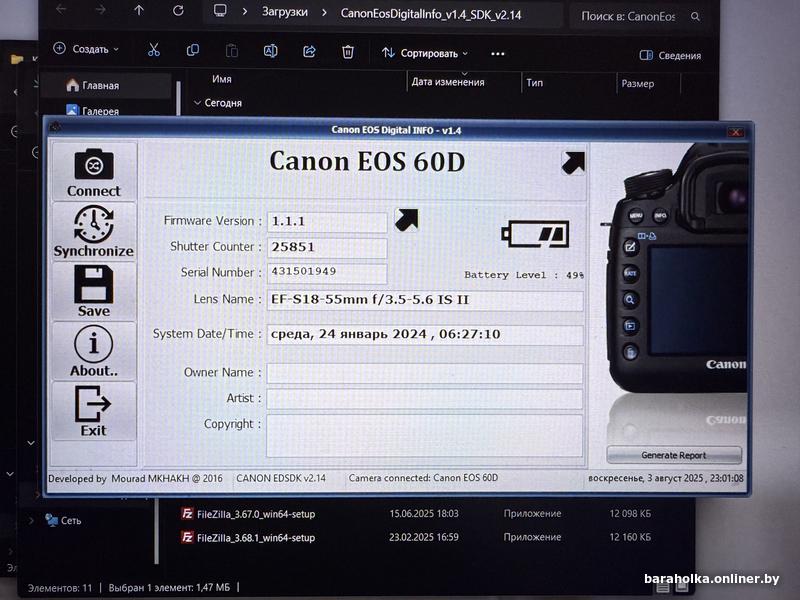The width and height of the screenshot is (800, 600).
Task: Click the CanonEosDigitalInfo_v1.4_SDK_v2.14 breadcrumb
Action: click(431, 14)
